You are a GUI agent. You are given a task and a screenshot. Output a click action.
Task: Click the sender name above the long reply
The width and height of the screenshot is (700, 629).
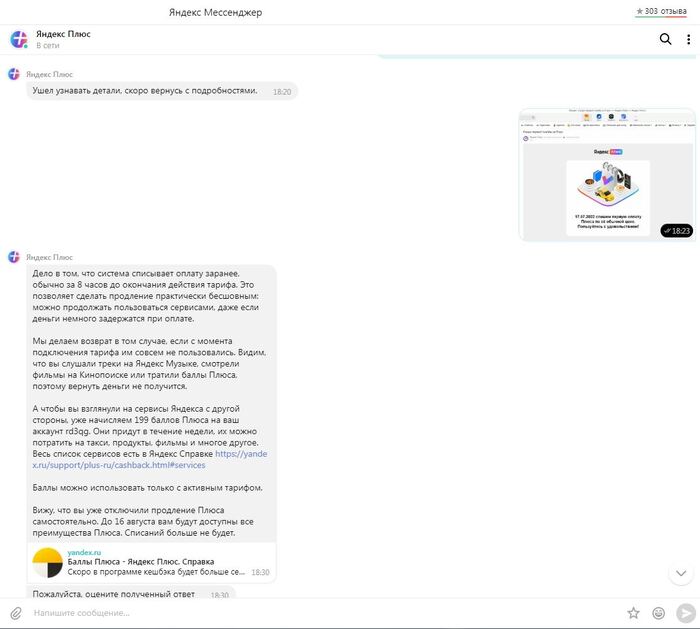[x=49, y=257]
